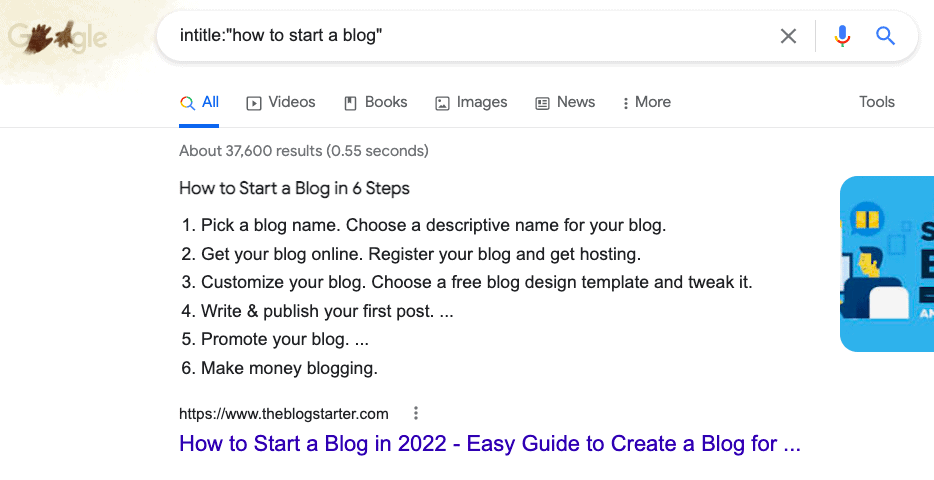Submit search using magnifying glass icon

tap(885, 36)
